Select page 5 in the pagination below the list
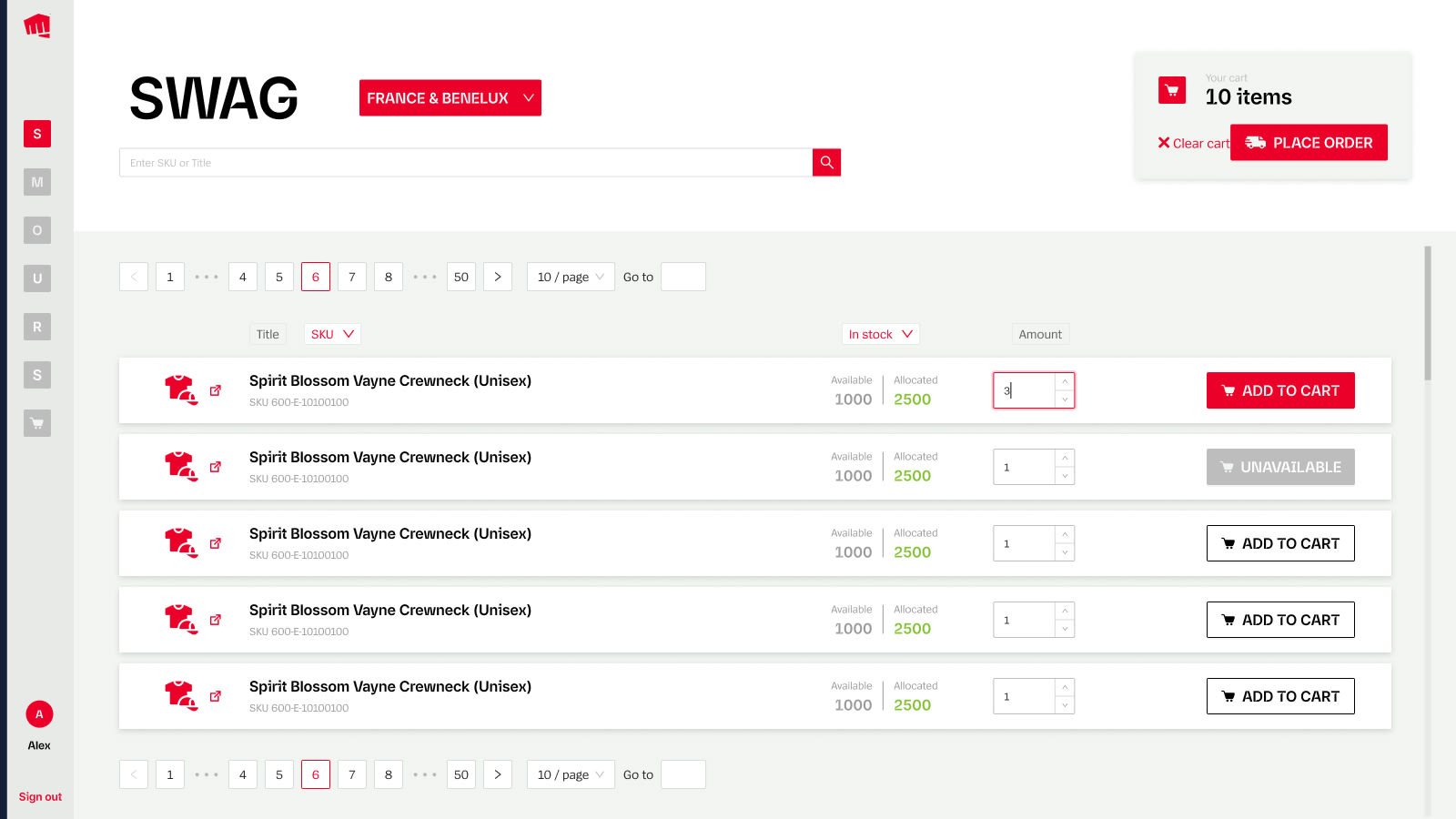Screen dimensions: 1456x819 [279, 774]
